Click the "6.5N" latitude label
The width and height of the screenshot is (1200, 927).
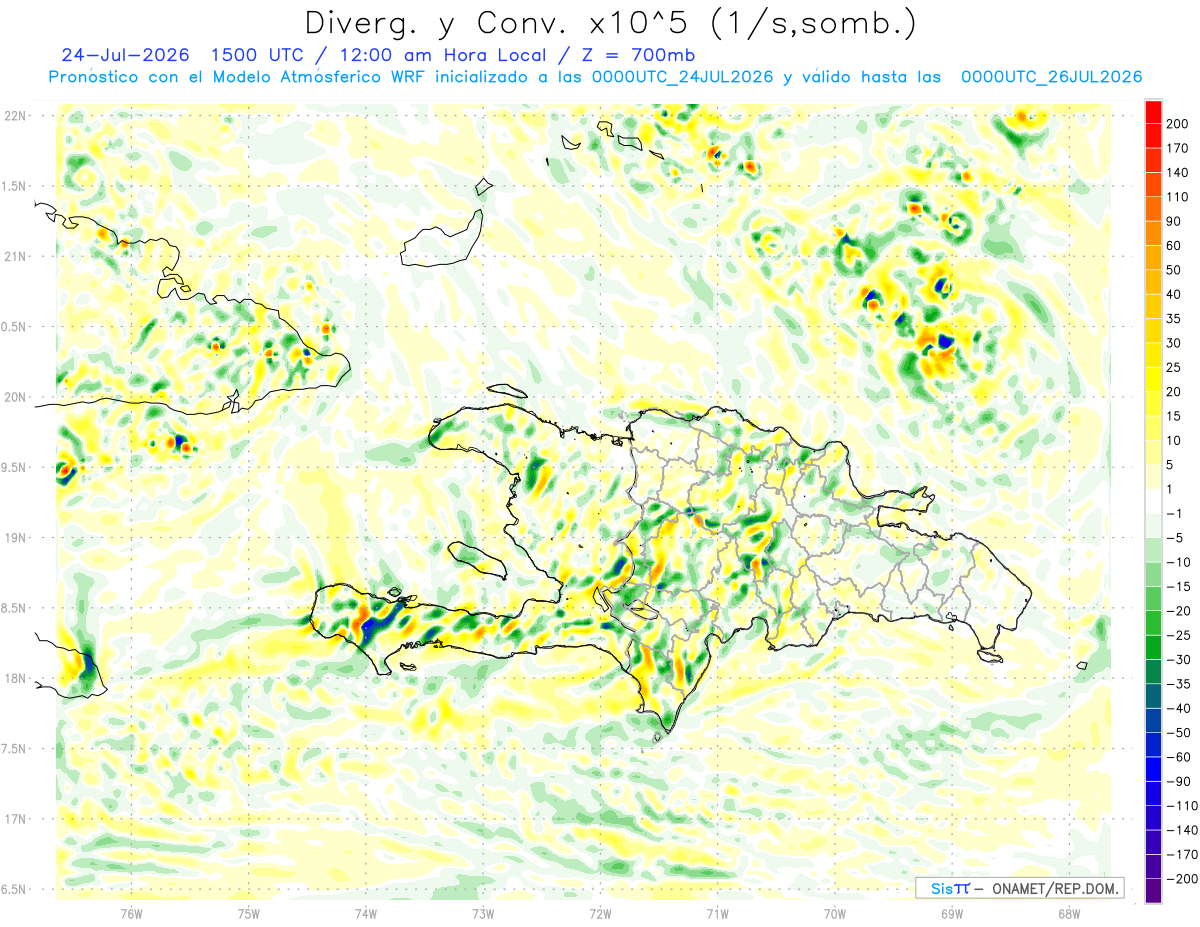click(x=14, y=890)
